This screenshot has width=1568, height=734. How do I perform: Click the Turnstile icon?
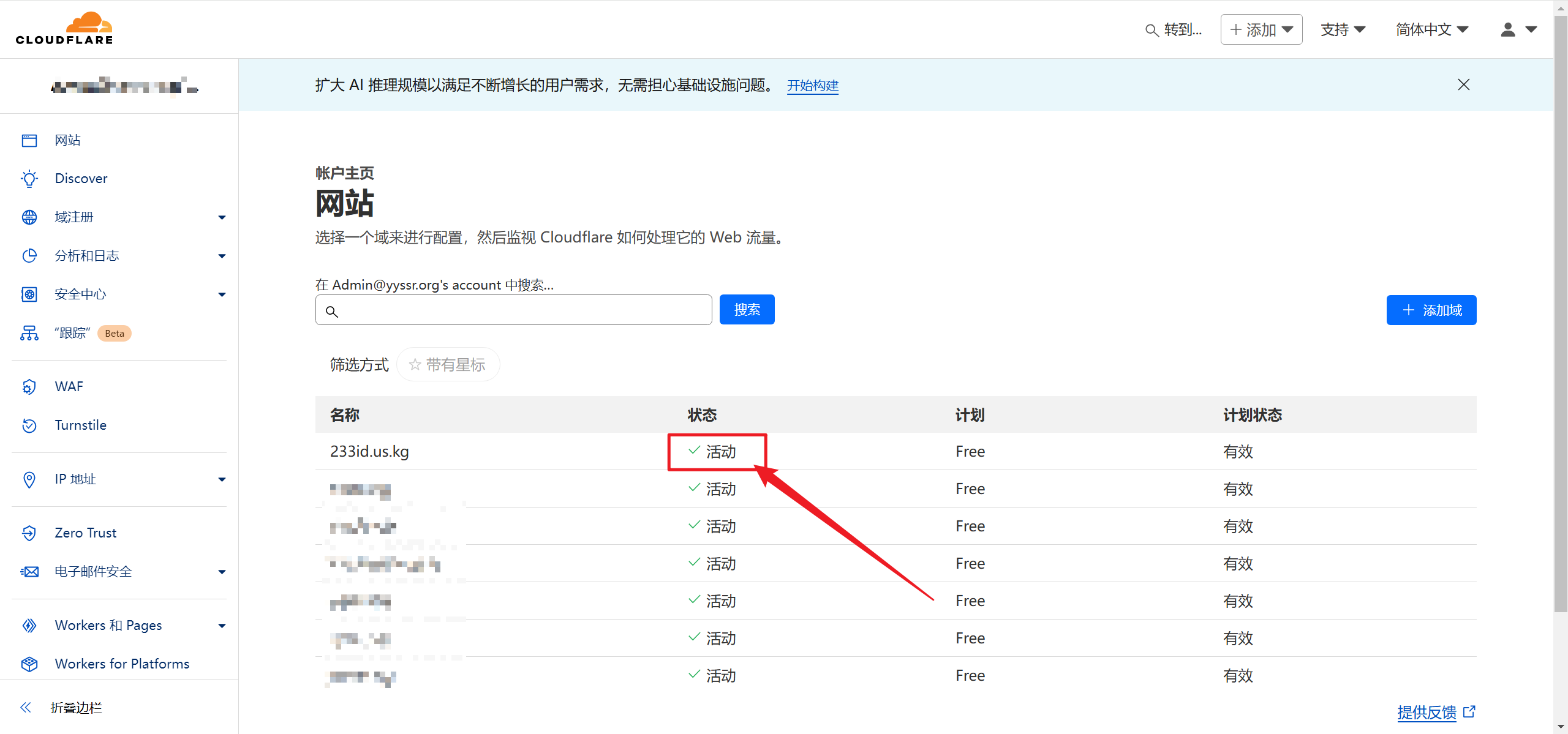[29, 425]
